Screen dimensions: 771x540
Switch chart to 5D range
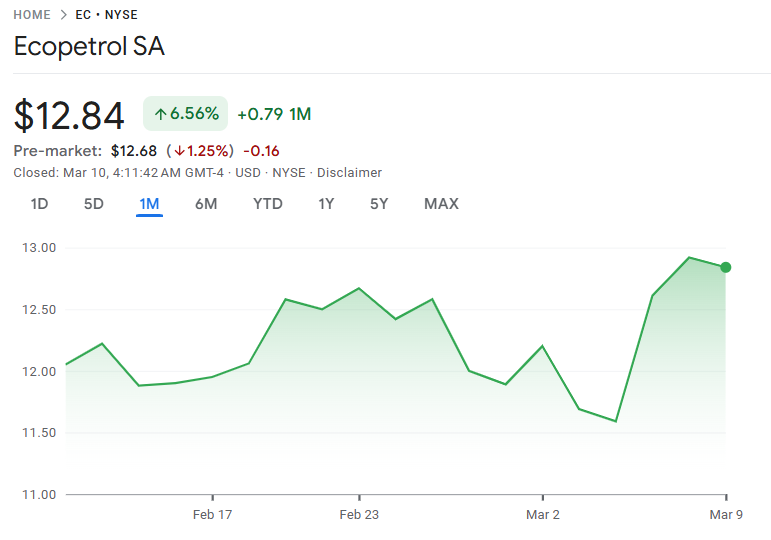click(x=93, y=204)
